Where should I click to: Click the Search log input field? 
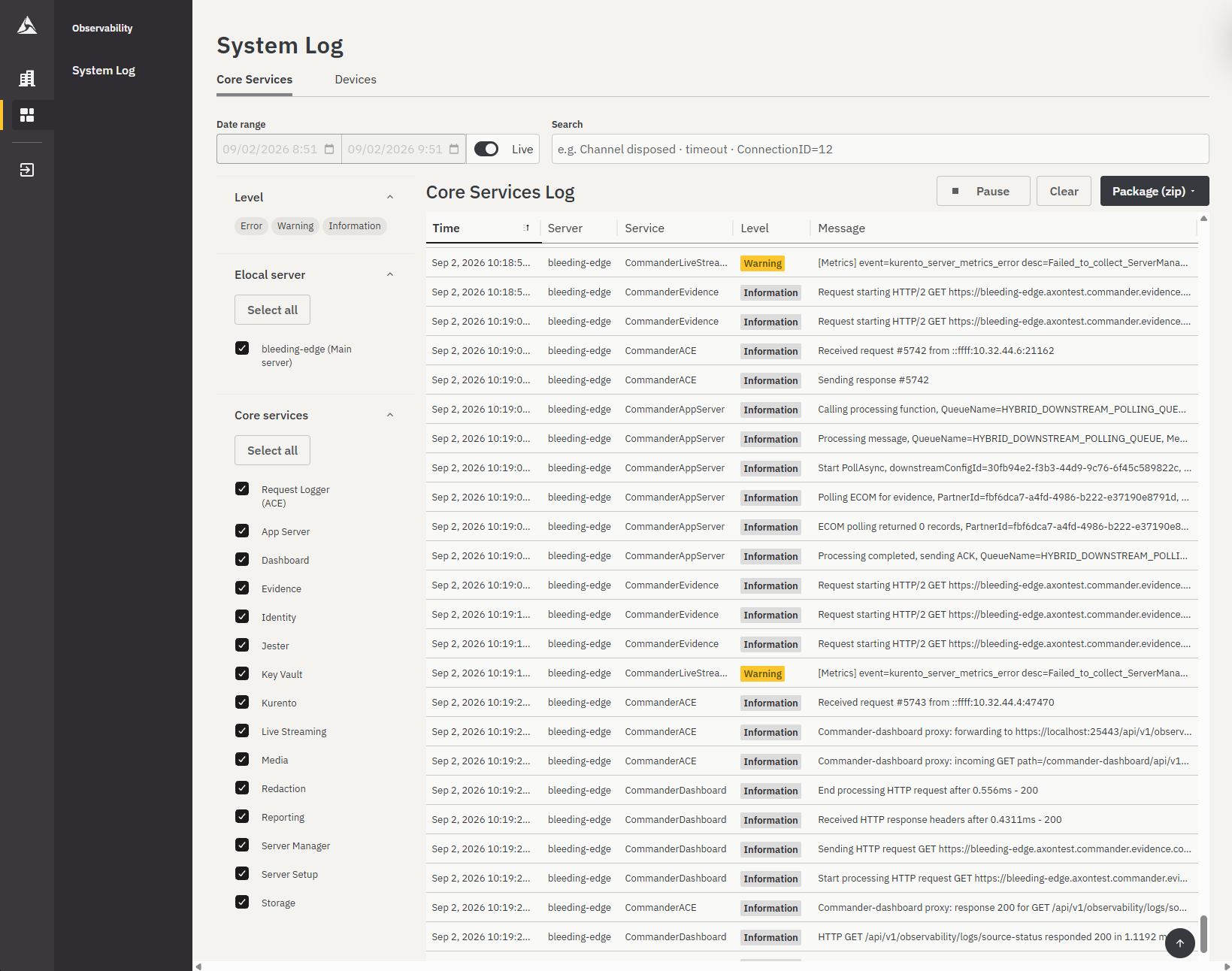click(880, 149)
